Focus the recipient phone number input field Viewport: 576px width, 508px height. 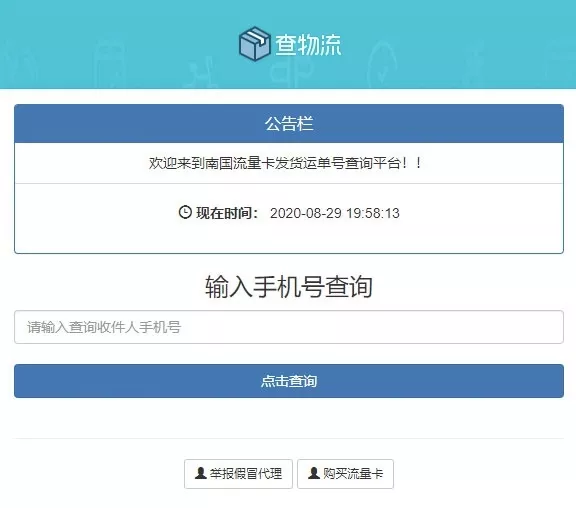coord(289,327)
